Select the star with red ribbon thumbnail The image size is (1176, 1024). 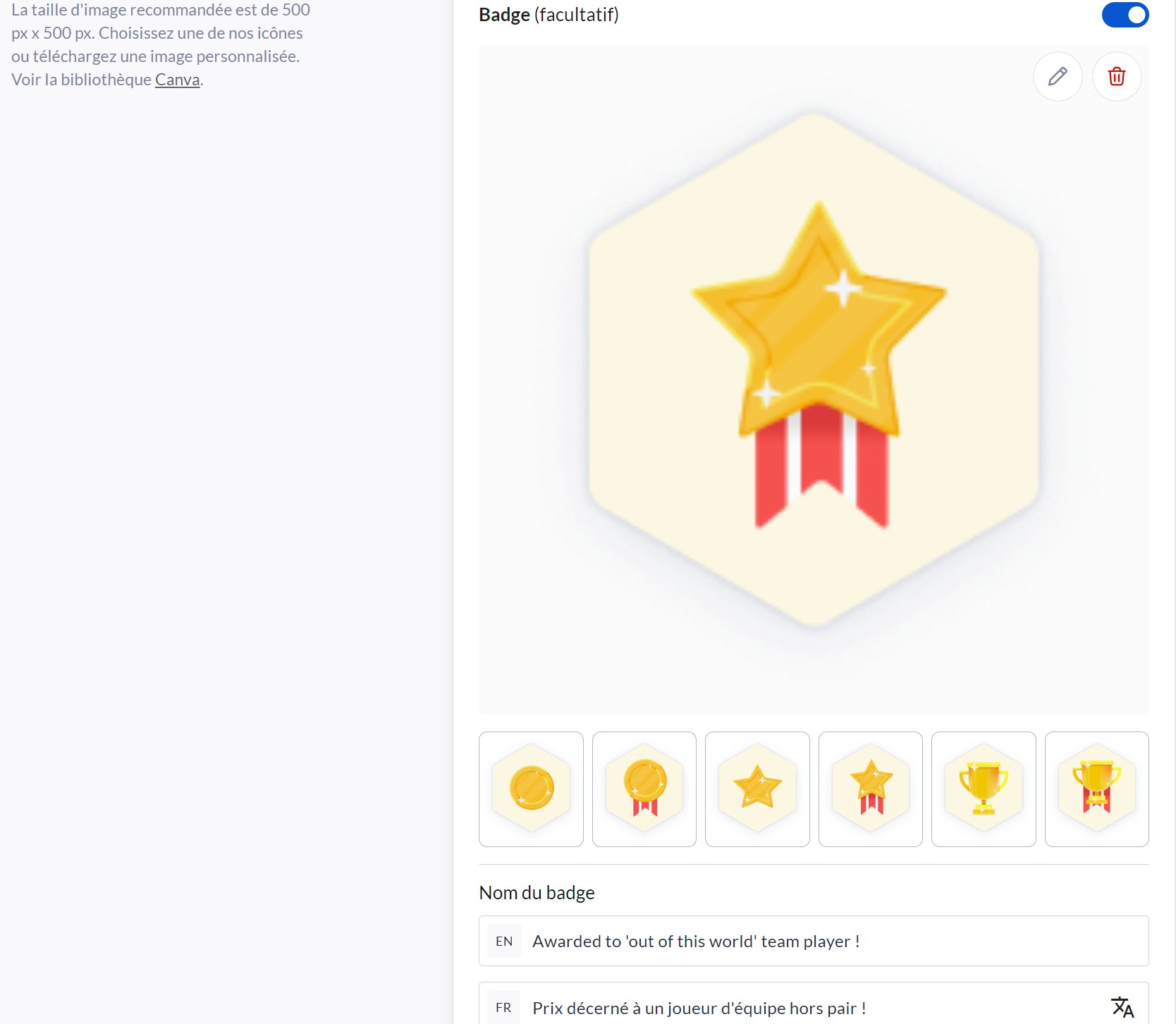point(871,789)
